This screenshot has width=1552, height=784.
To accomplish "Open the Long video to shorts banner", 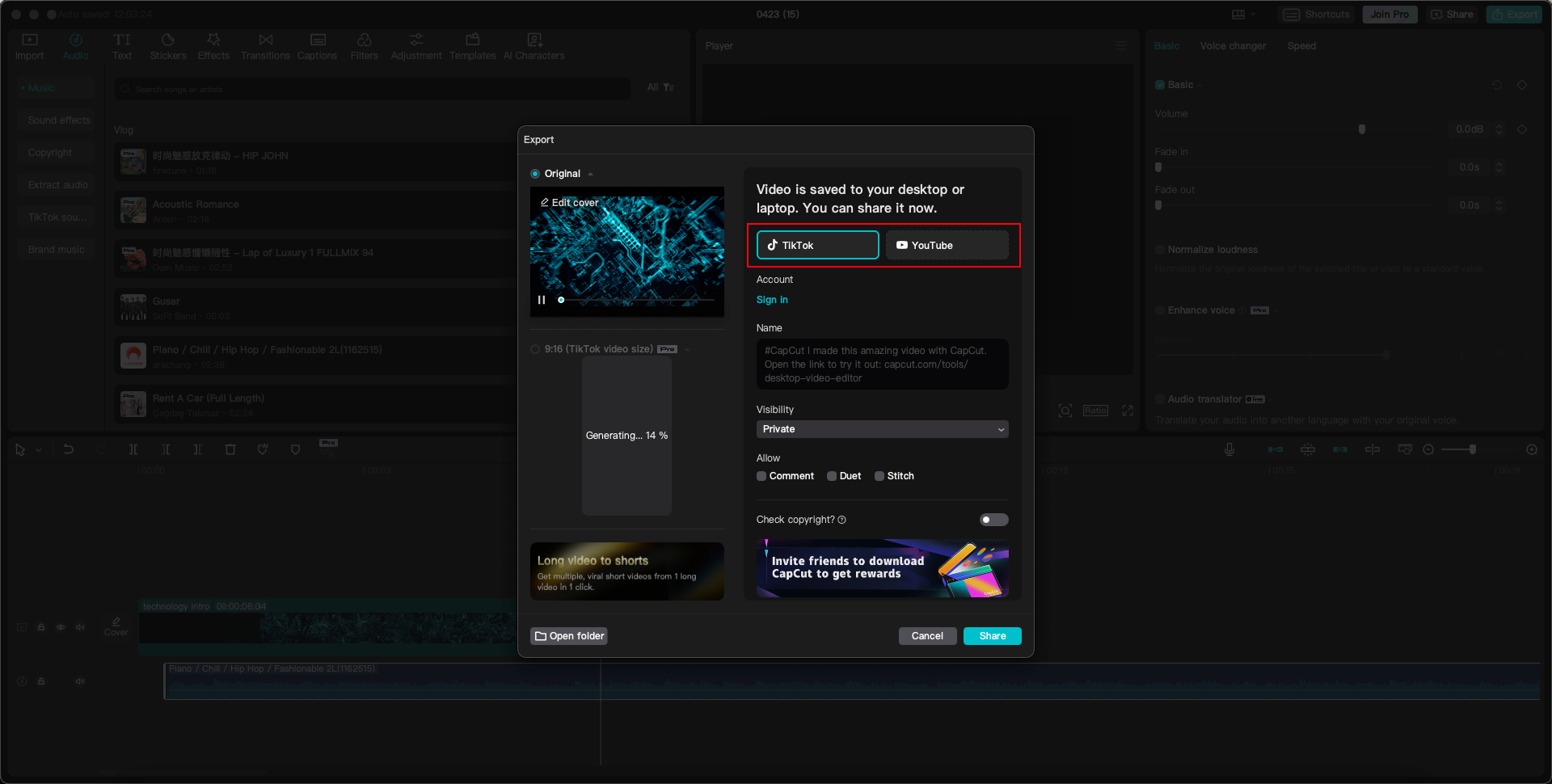I will click(x=626, y=571).
